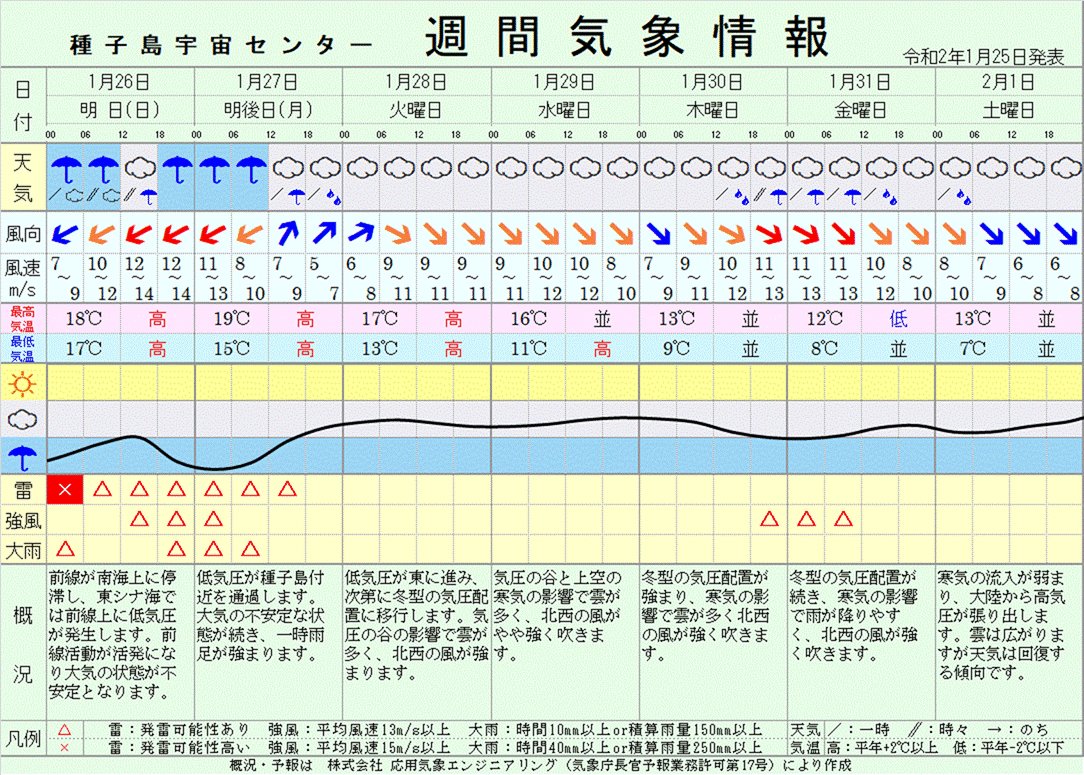Select the 2月1日 date header
The image size is (1084, 775).
click(1009, 82)
